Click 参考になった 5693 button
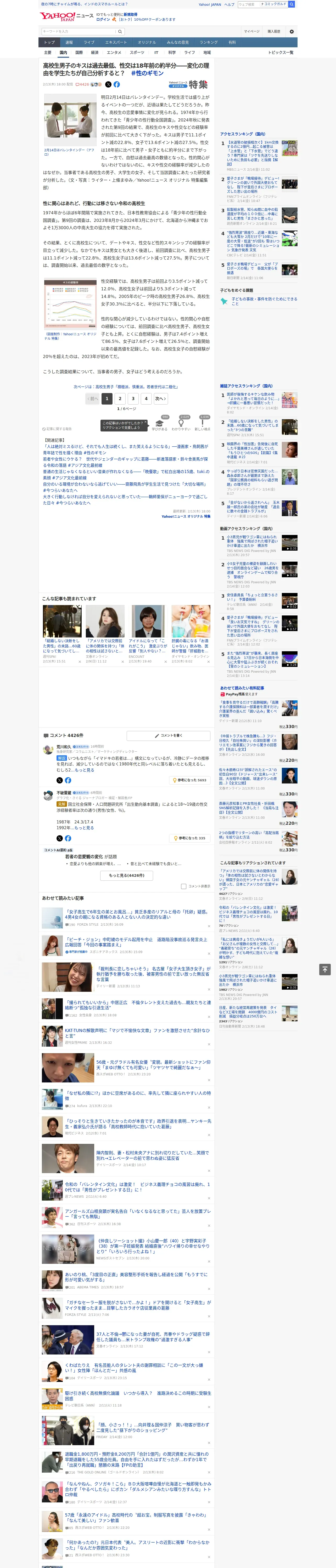336x1568 pixels. [x=190, y=780]
